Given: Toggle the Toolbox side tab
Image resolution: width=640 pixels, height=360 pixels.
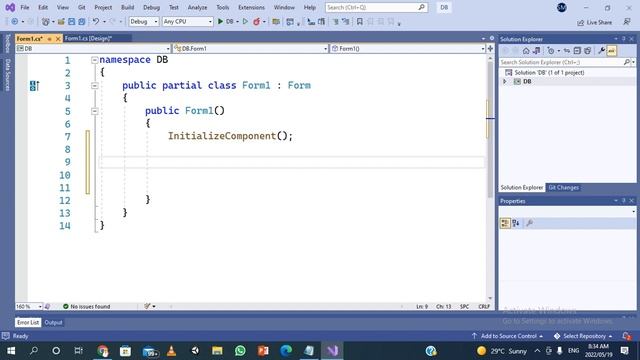Looking at the screenshot, I should pos(7,43).
